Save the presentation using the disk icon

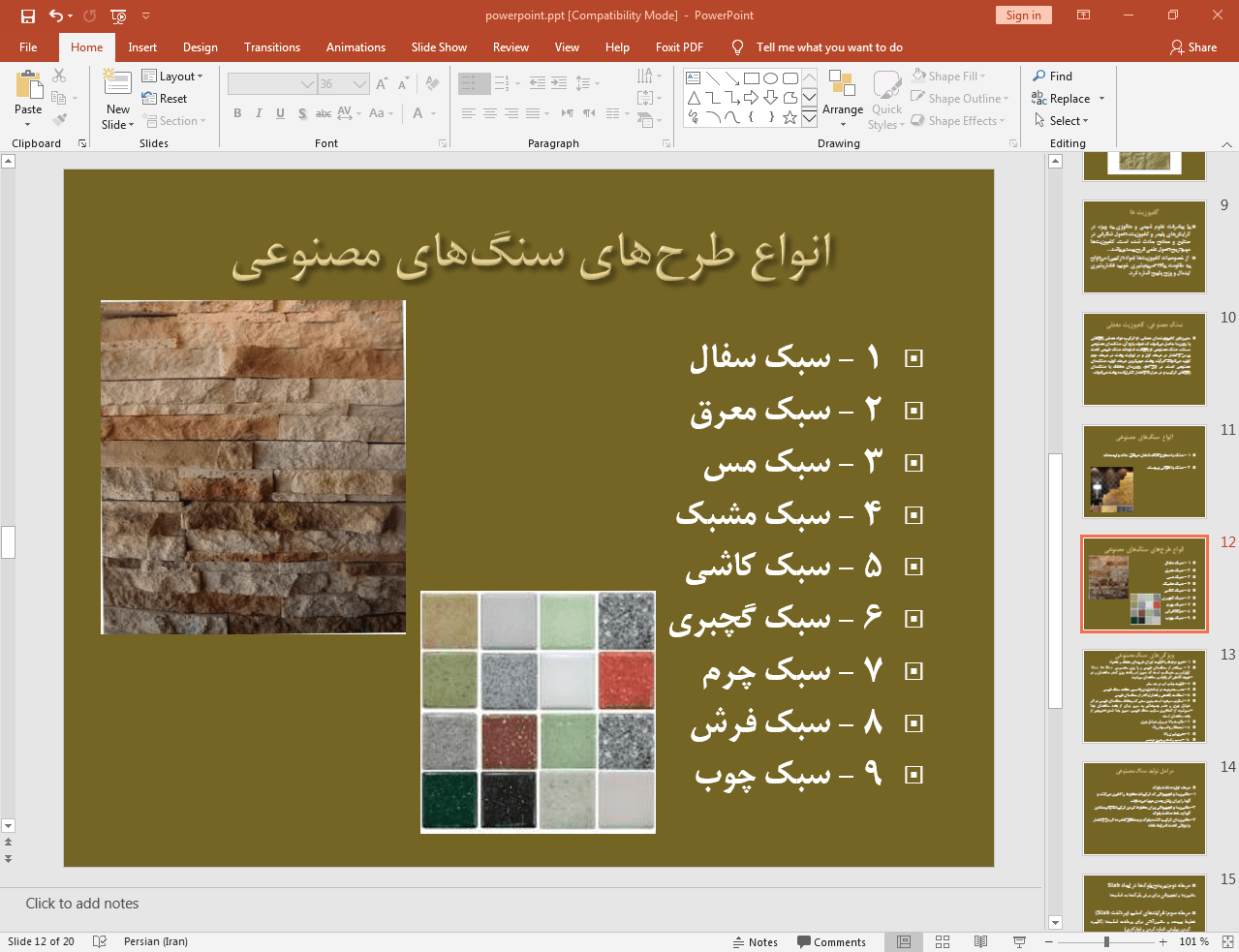pos(28,15)
